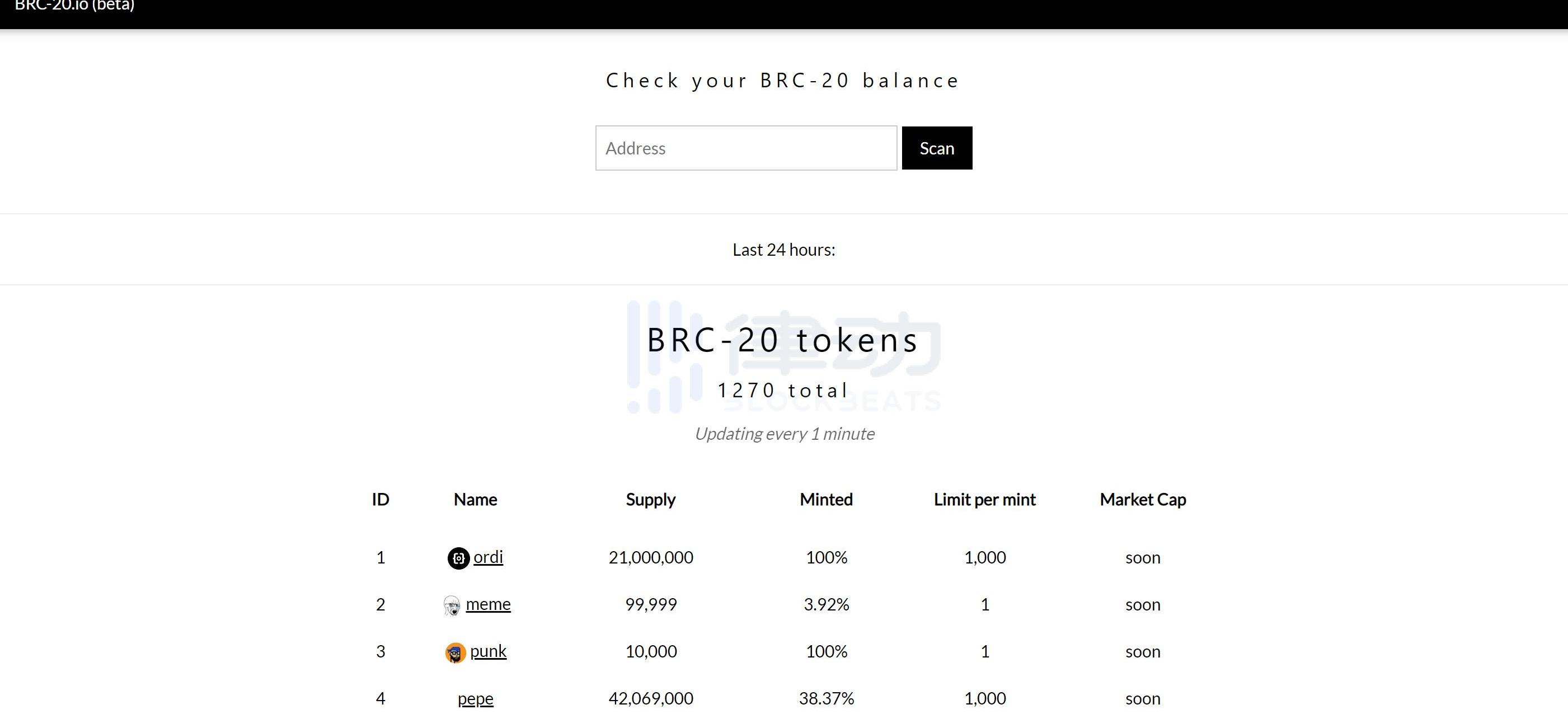This screenshot has width=1568, height=714.
Task: Click the BRC-20.io (beta) site title
Action: click(x=74, y=6)
